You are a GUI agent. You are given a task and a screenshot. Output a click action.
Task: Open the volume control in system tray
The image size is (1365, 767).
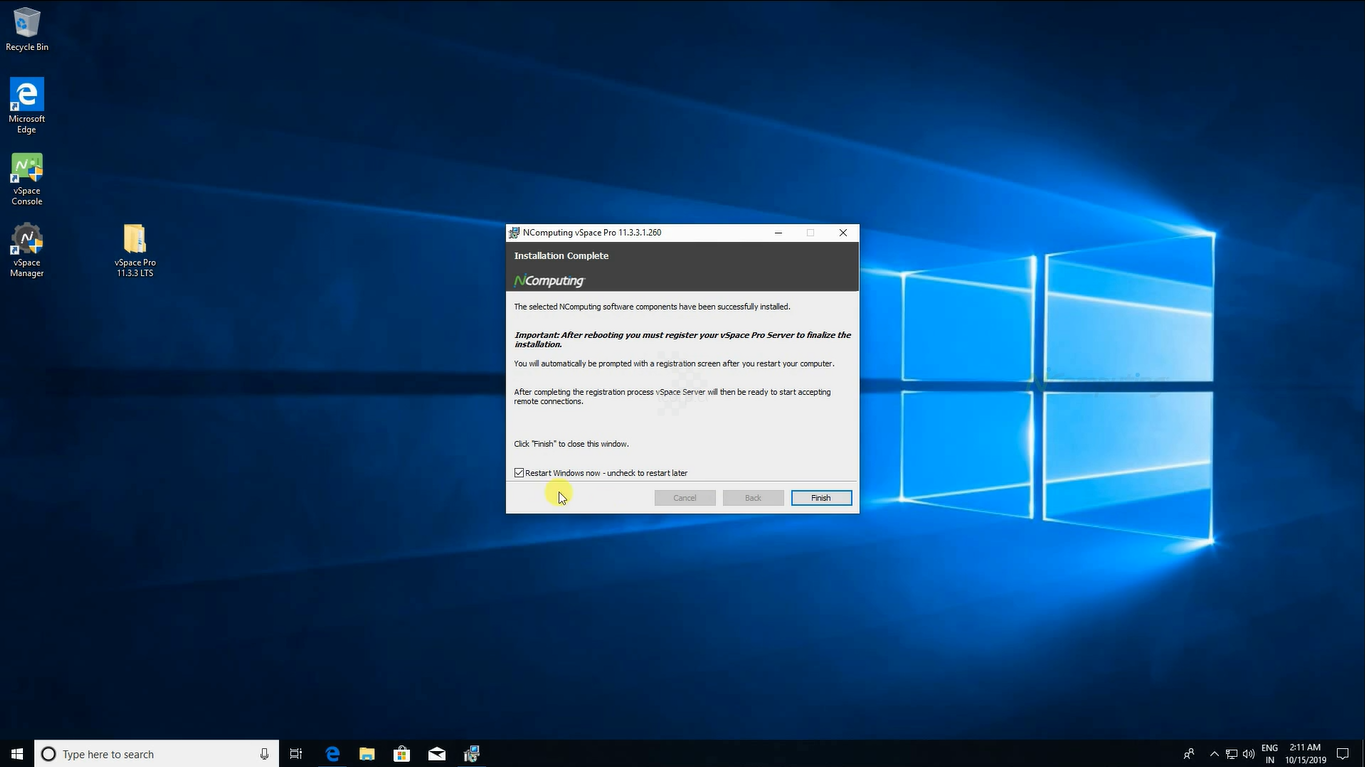[x=1247, y=754]
